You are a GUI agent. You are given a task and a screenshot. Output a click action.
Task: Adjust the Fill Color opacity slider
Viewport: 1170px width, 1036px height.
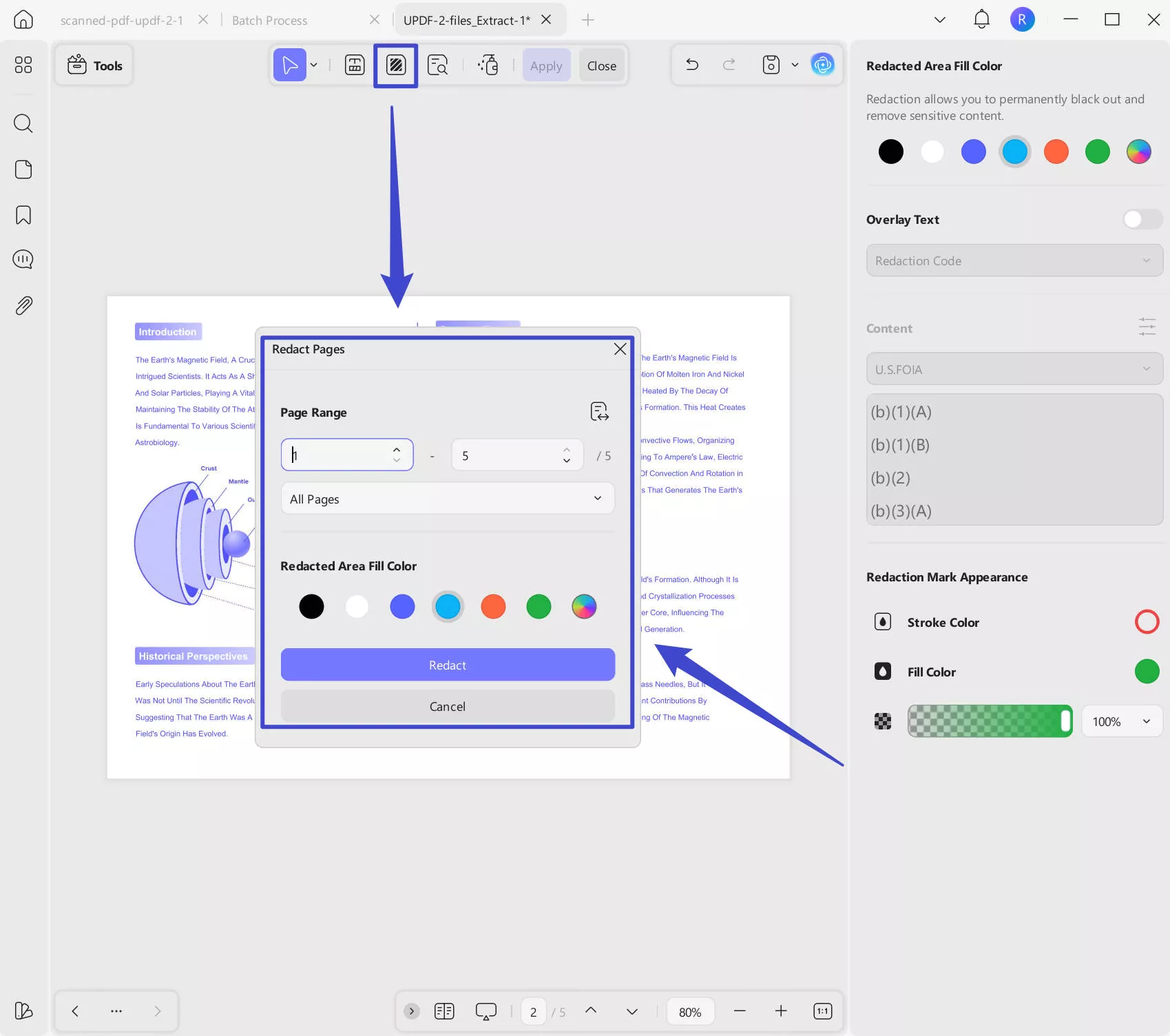[990, 721]
